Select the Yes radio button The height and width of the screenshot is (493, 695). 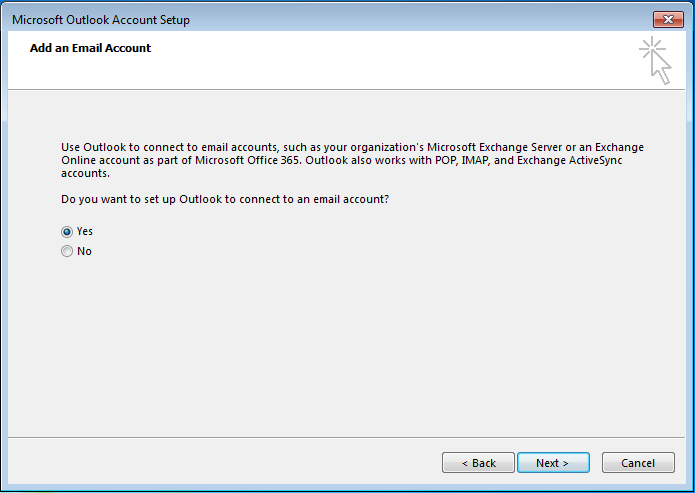pyautogui.click(x=66, y=232)
